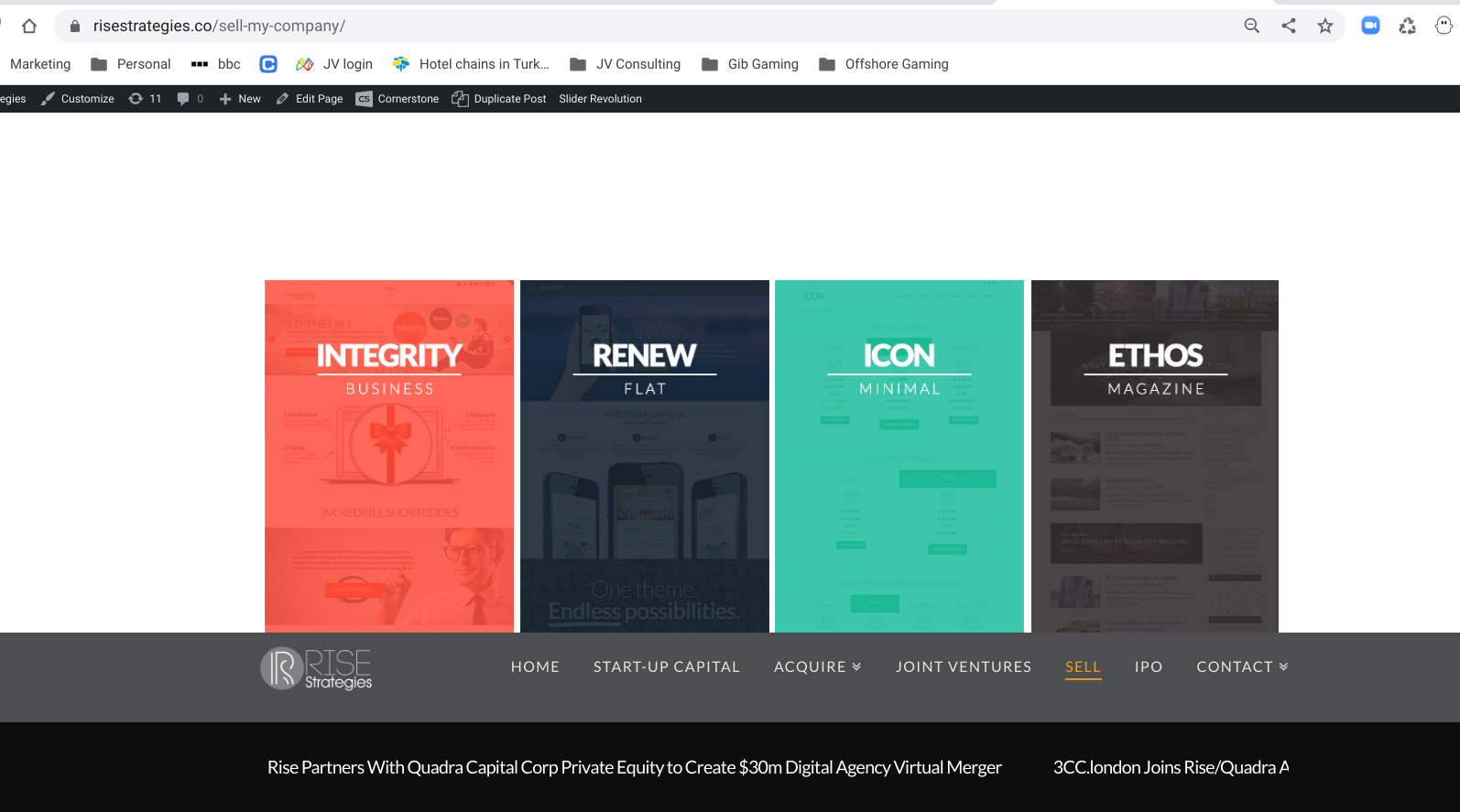Open the zoom magnifier icon in address bar
This screenshot has width=1460, height=812.
[x=1251, y=26]
